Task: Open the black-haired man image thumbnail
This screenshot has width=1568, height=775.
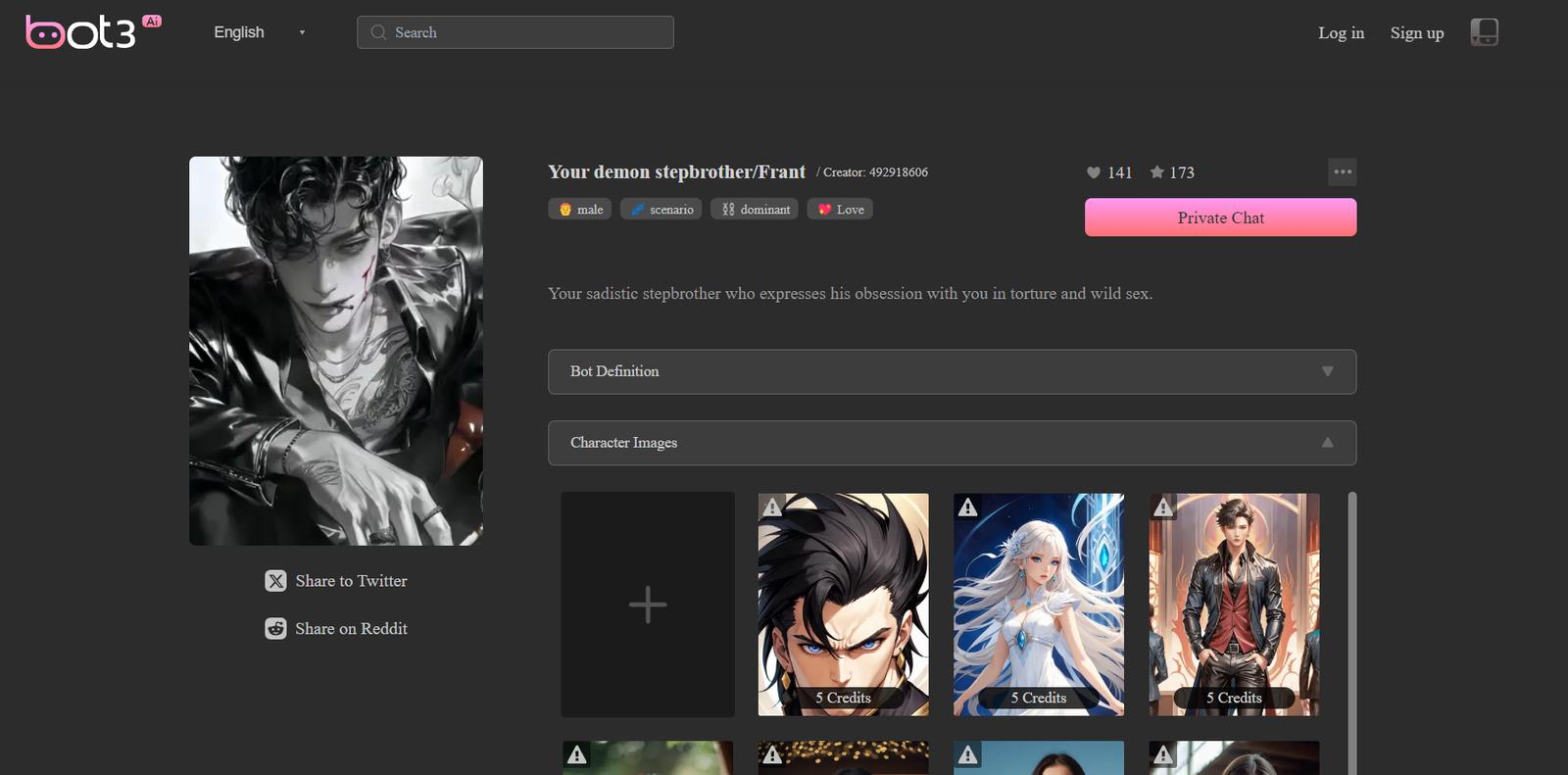Action: pyautogui.click(x=844, y=605)
